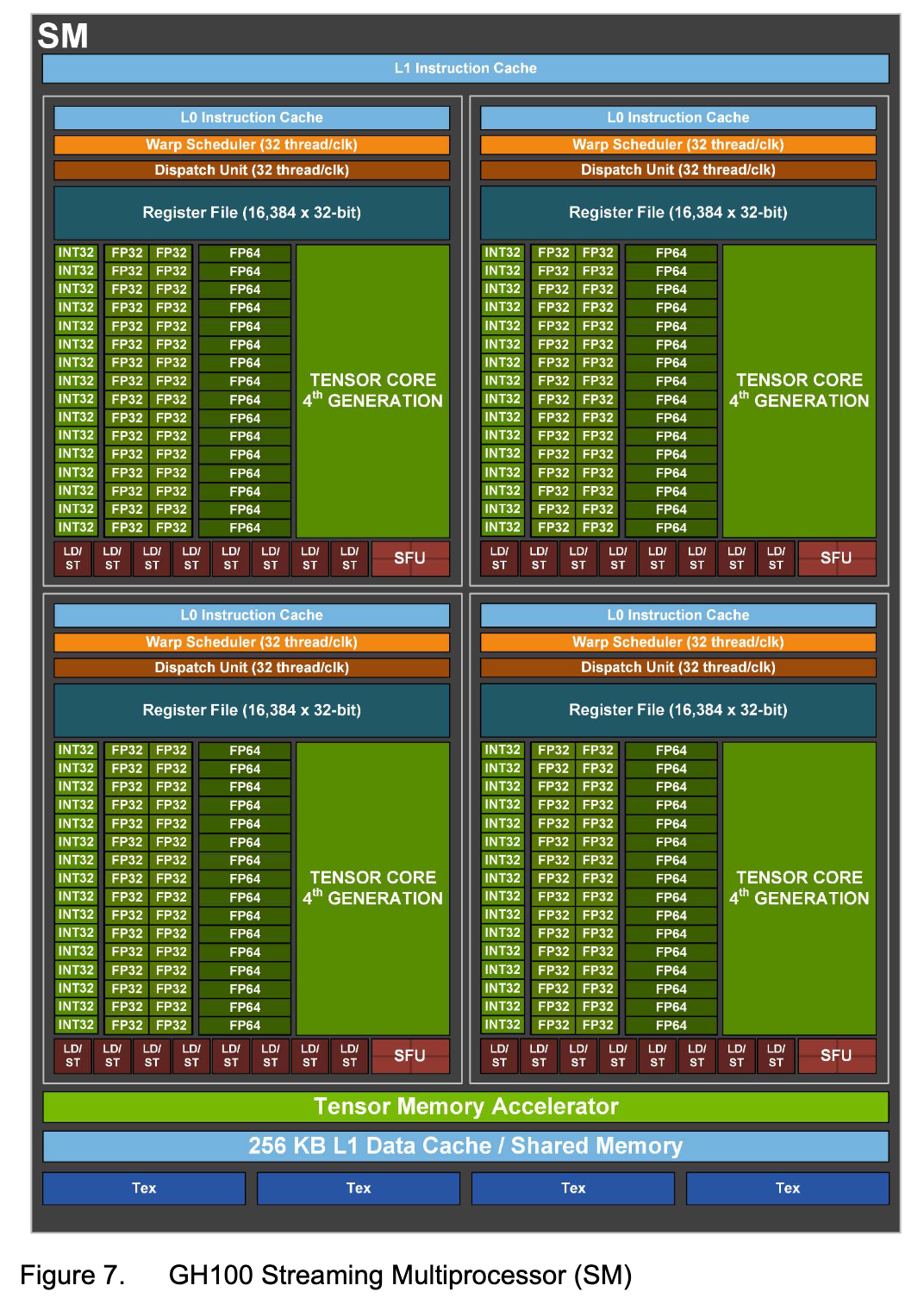Viewport: 924px width, 1298px height.
Task: Select the lower-right Tensor Core 4th Generation block
Action: [799, 888]
